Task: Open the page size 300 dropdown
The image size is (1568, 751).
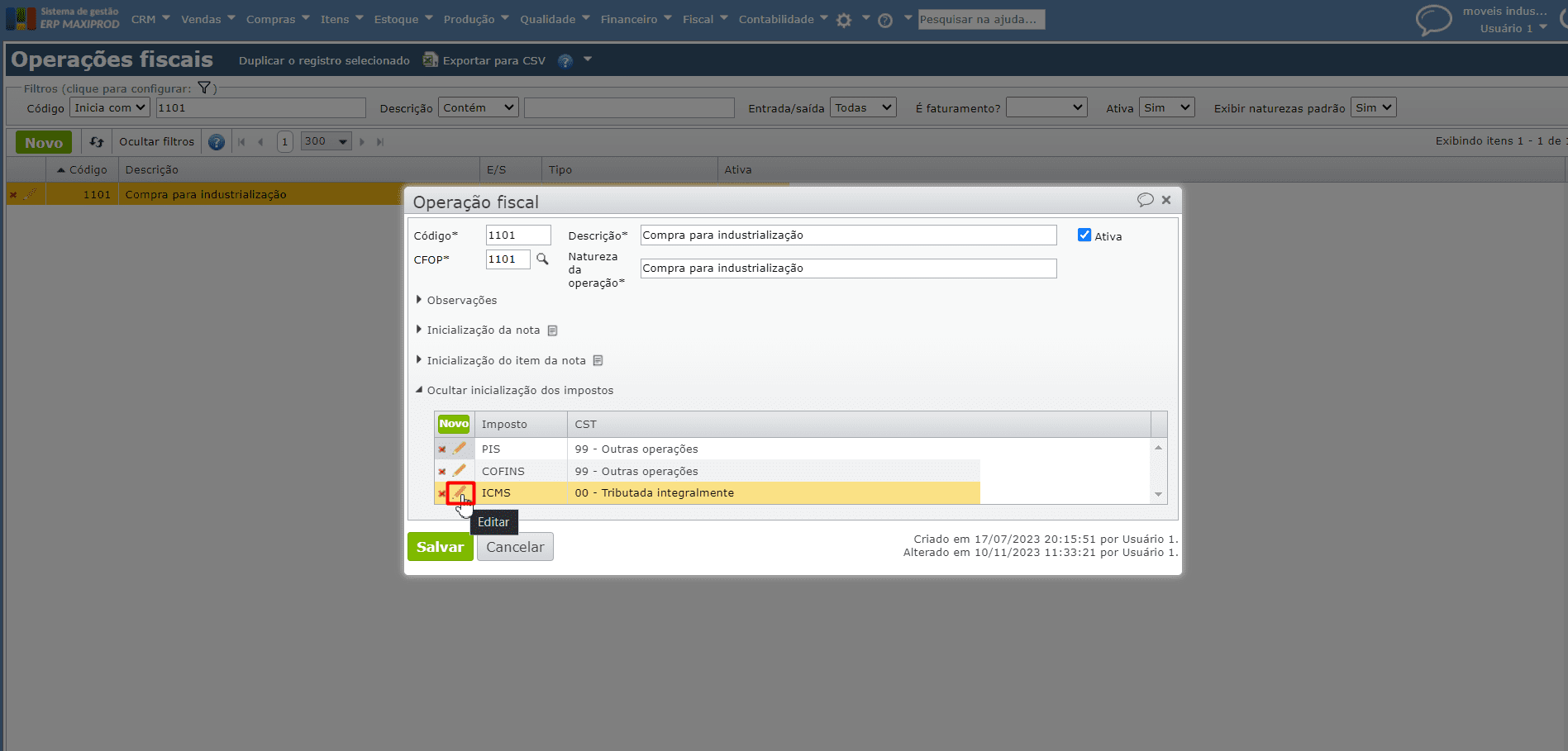Action: pos(326,141)
